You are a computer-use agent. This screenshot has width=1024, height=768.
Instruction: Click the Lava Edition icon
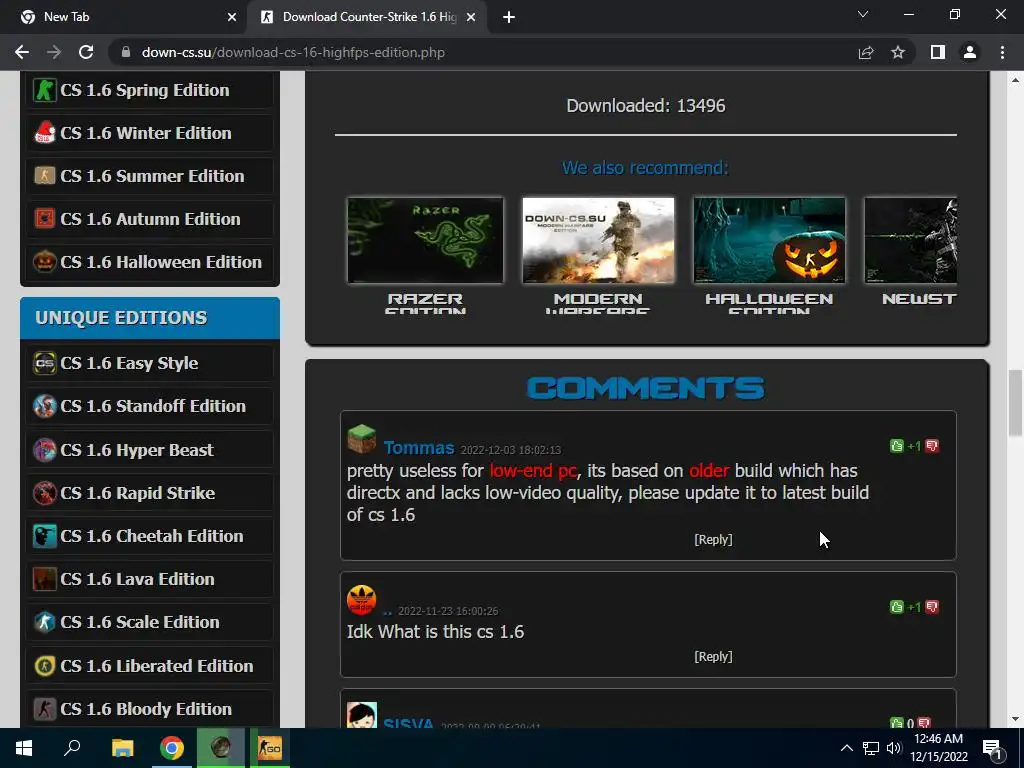[x=44, y=579]
